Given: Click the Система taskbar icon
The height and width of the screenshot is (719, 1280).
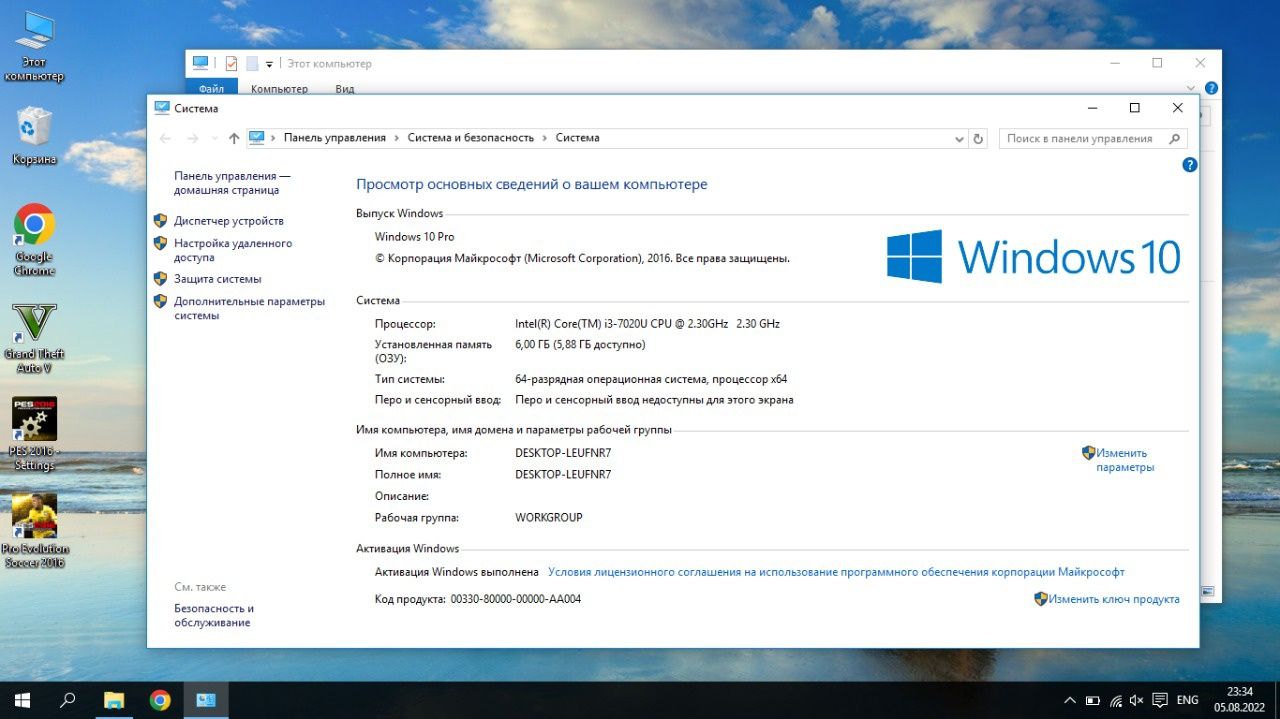Looking at the screenshot, I should coord(206,700).
